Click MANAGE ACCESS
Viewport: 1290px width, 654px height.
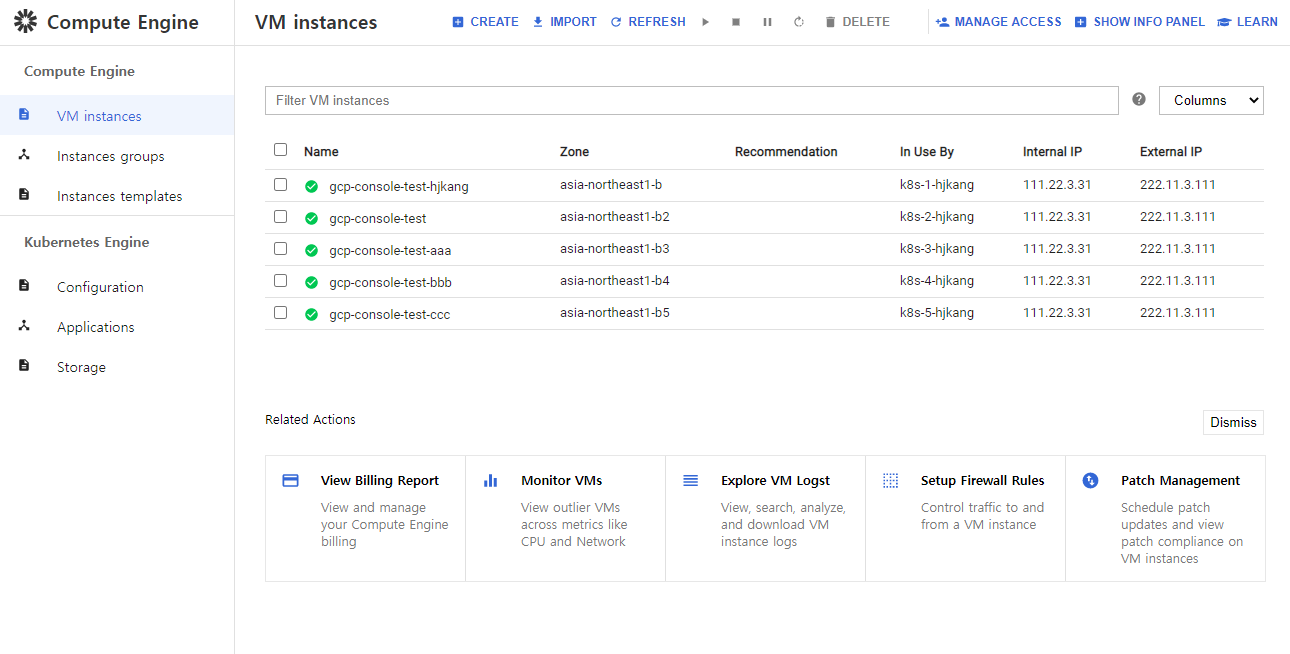click(998, 22)
